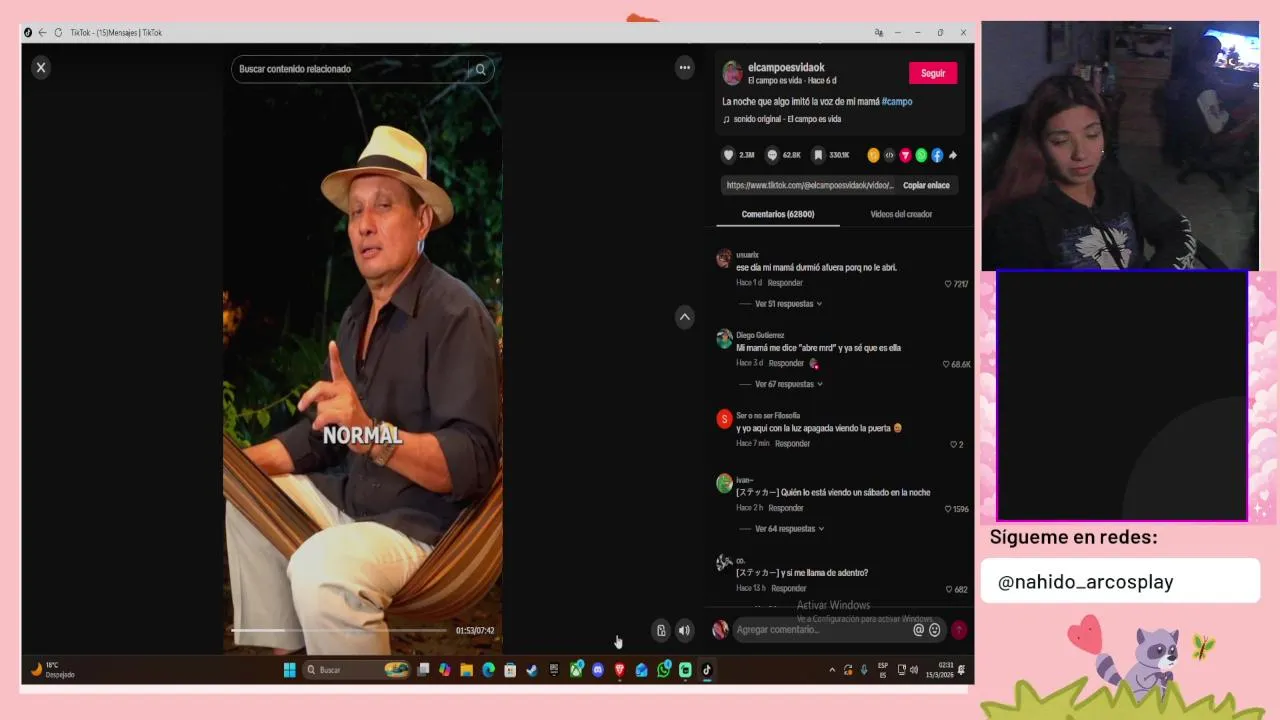The height and width of the screenshot is (720, 1280).
Task: Click 'Copiar enlace' button
Action: pyautogui.click(x=926, y=185)
